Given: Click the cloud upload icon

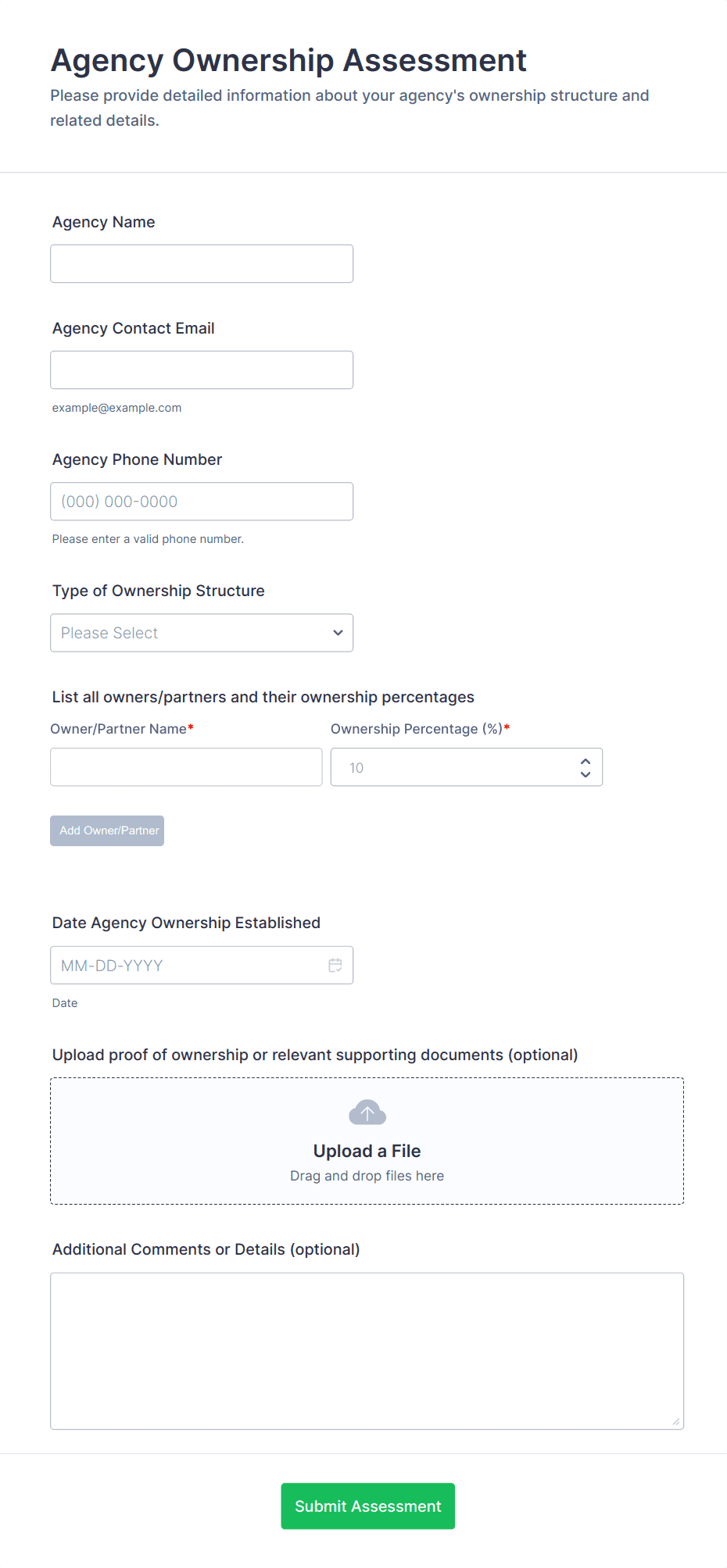Looking at the screenshot, I should (367, 1113).
